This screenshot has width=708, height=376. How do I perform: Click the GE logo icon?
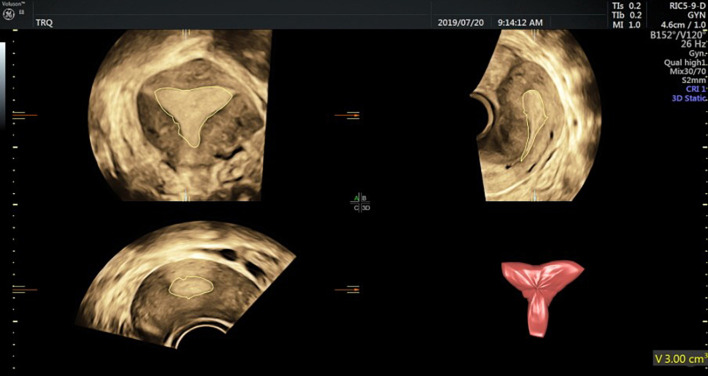click(x=9, y=14)
